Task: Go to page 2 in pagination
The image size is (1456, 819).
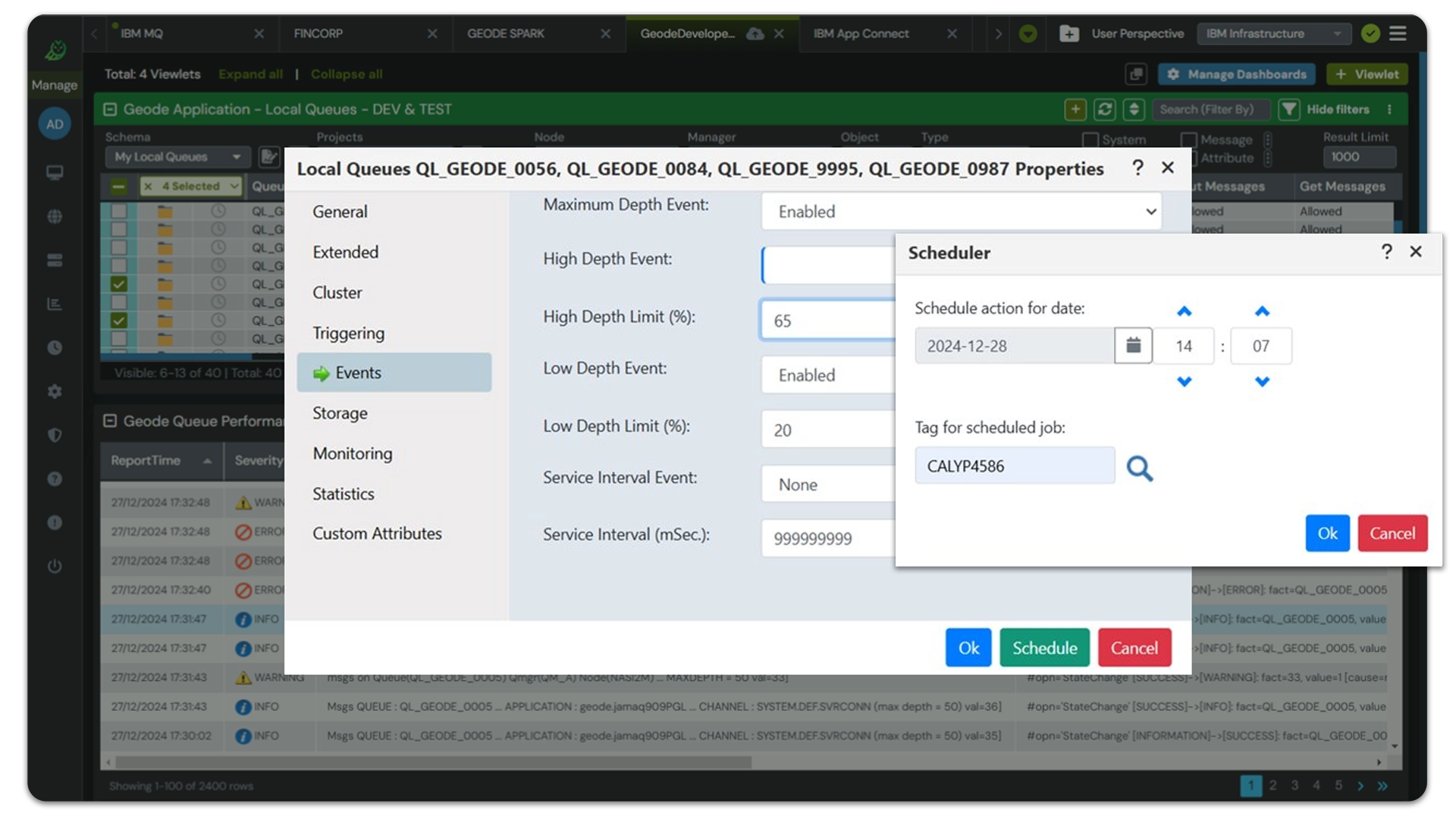Action: click(1272, 786)
